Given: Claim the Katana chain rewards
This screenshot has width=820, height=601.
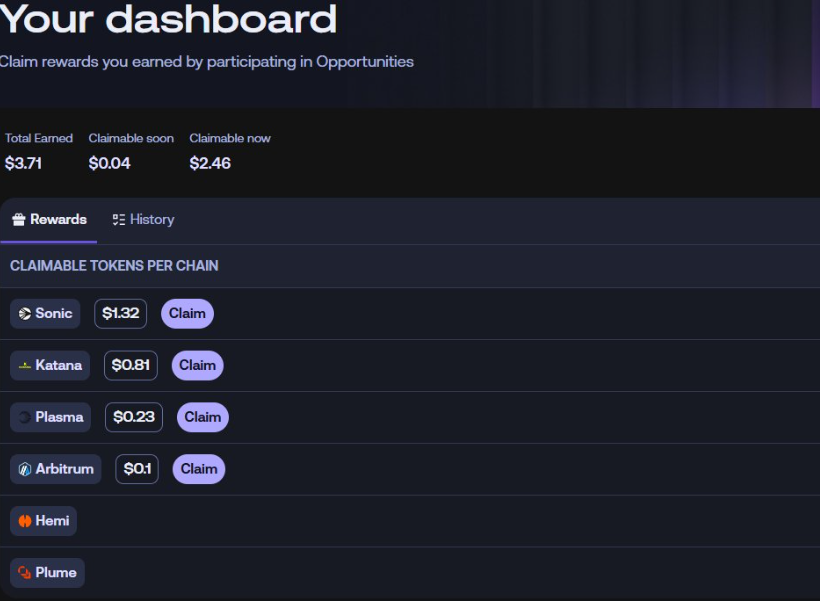Looking at the screenshot, I should tap(198, 366).
